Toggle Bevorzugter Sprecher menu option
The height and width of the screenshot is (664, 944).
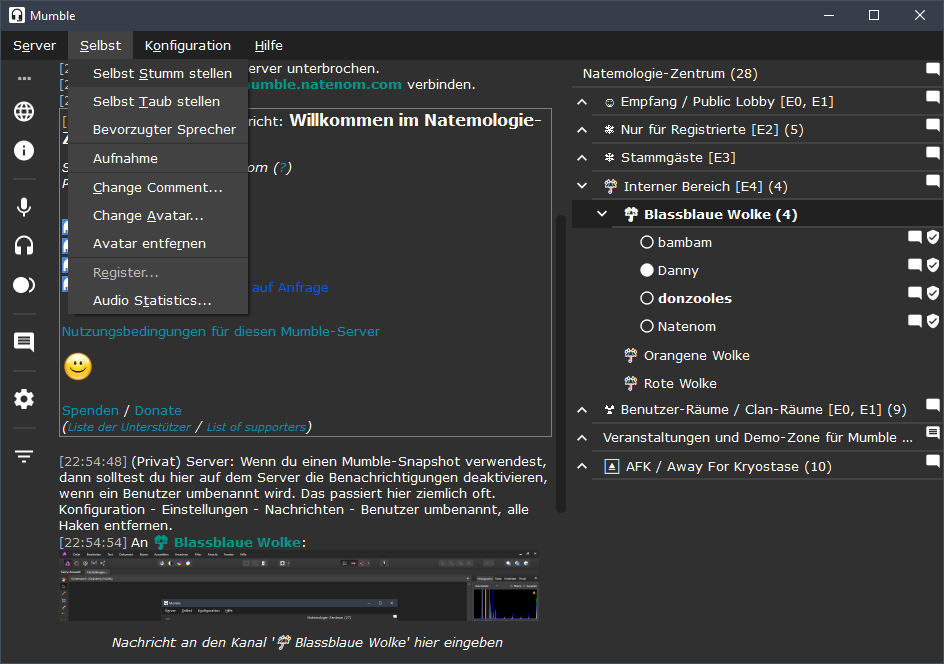158,129
